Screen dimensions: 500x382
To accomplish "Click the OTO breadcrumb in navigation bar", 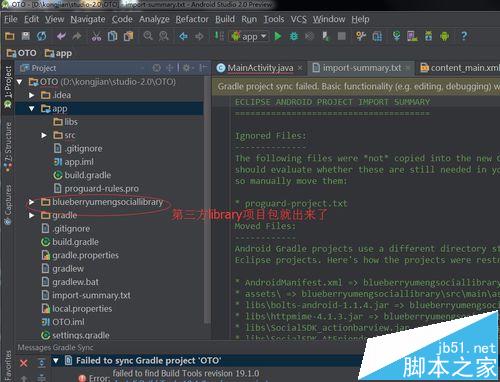I will coord(22,53).
